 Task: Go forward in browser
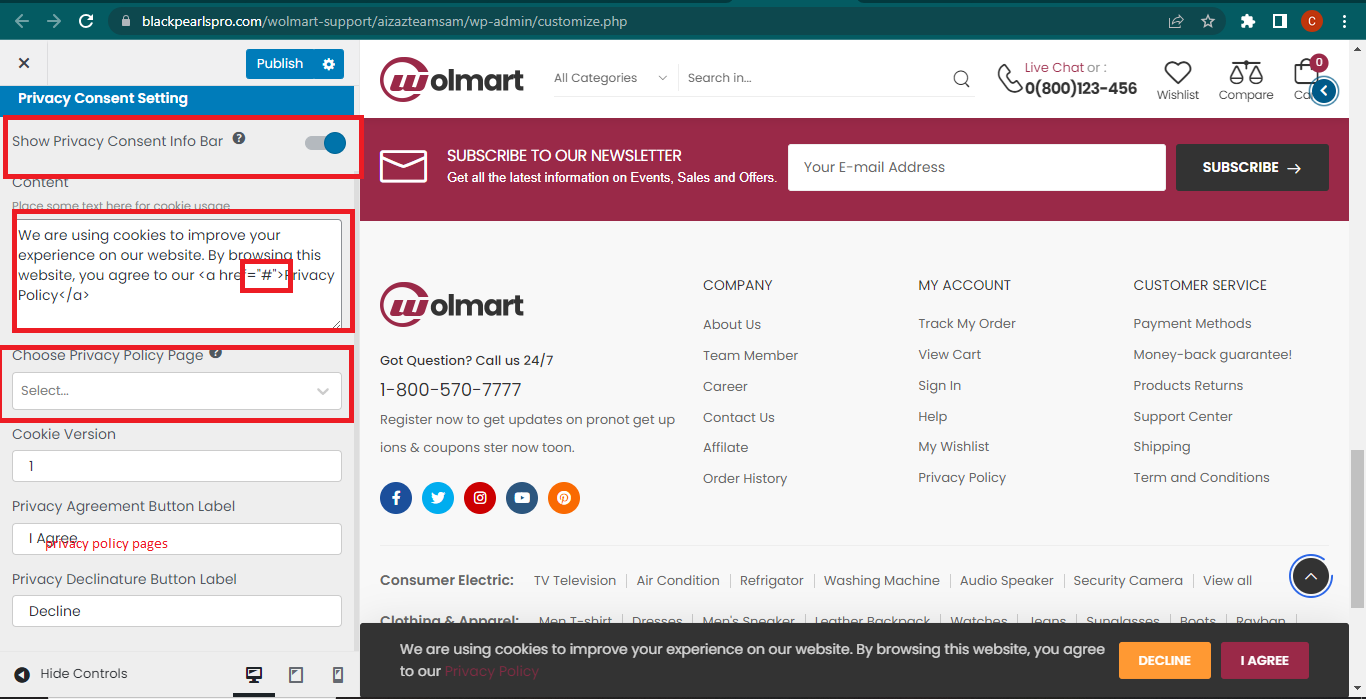coord(54,20)
